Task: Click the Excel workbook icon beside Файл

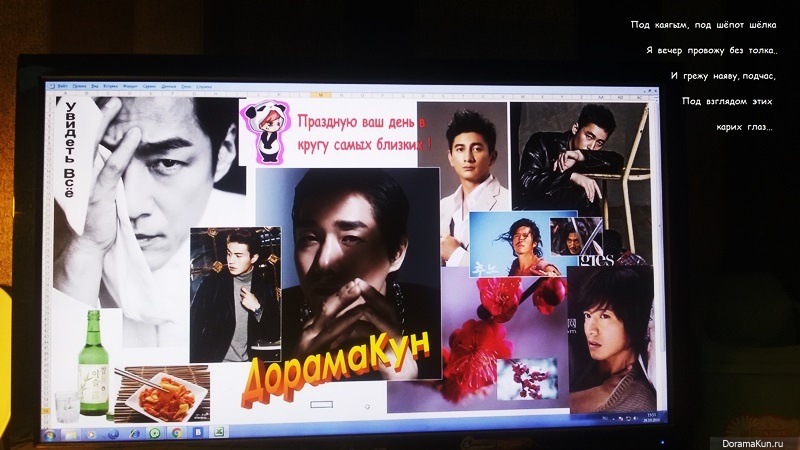Action: click(x=52, y=86)
